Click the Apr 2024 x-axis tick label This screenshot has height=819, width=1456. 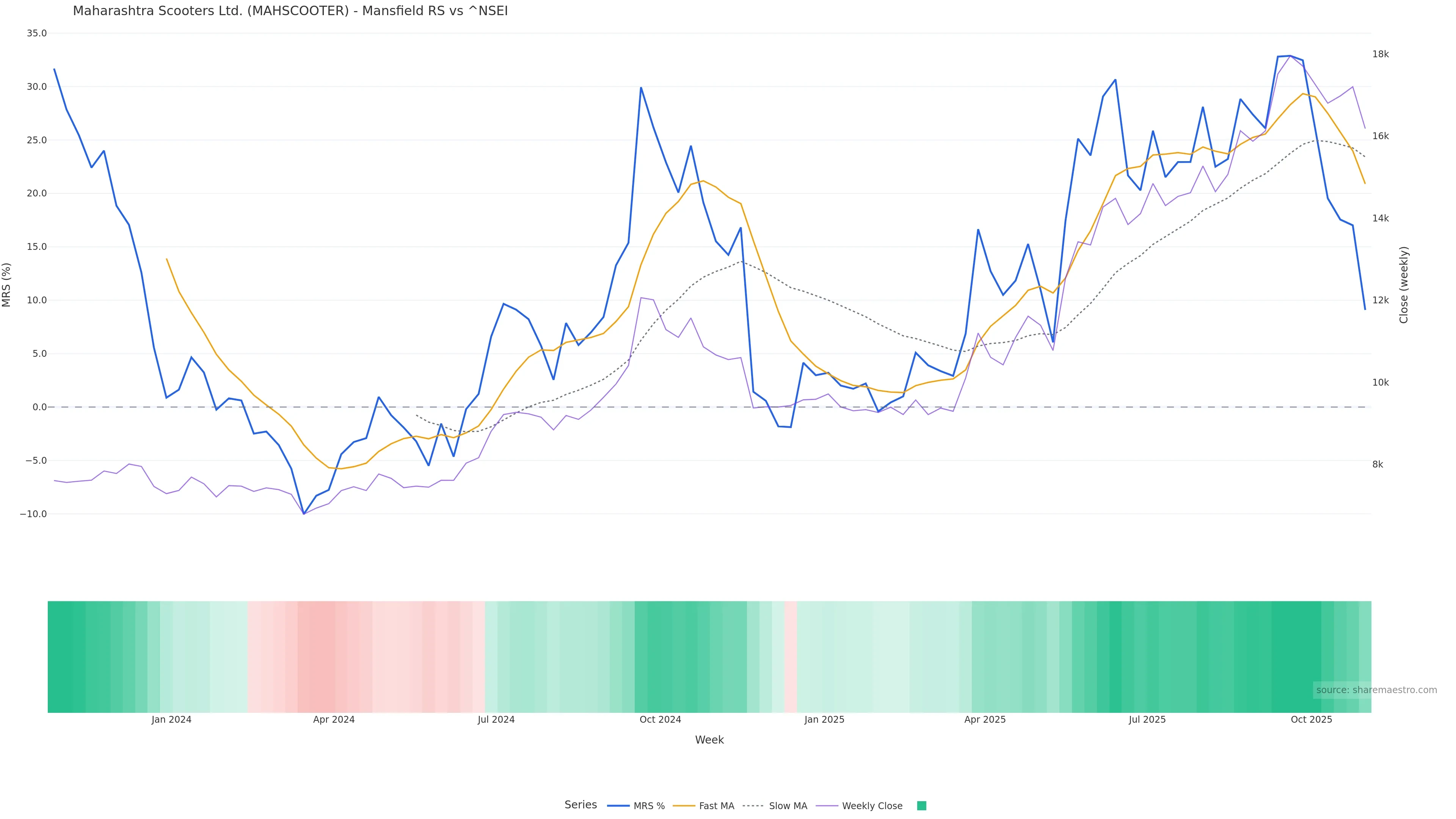tap(334, 720)
